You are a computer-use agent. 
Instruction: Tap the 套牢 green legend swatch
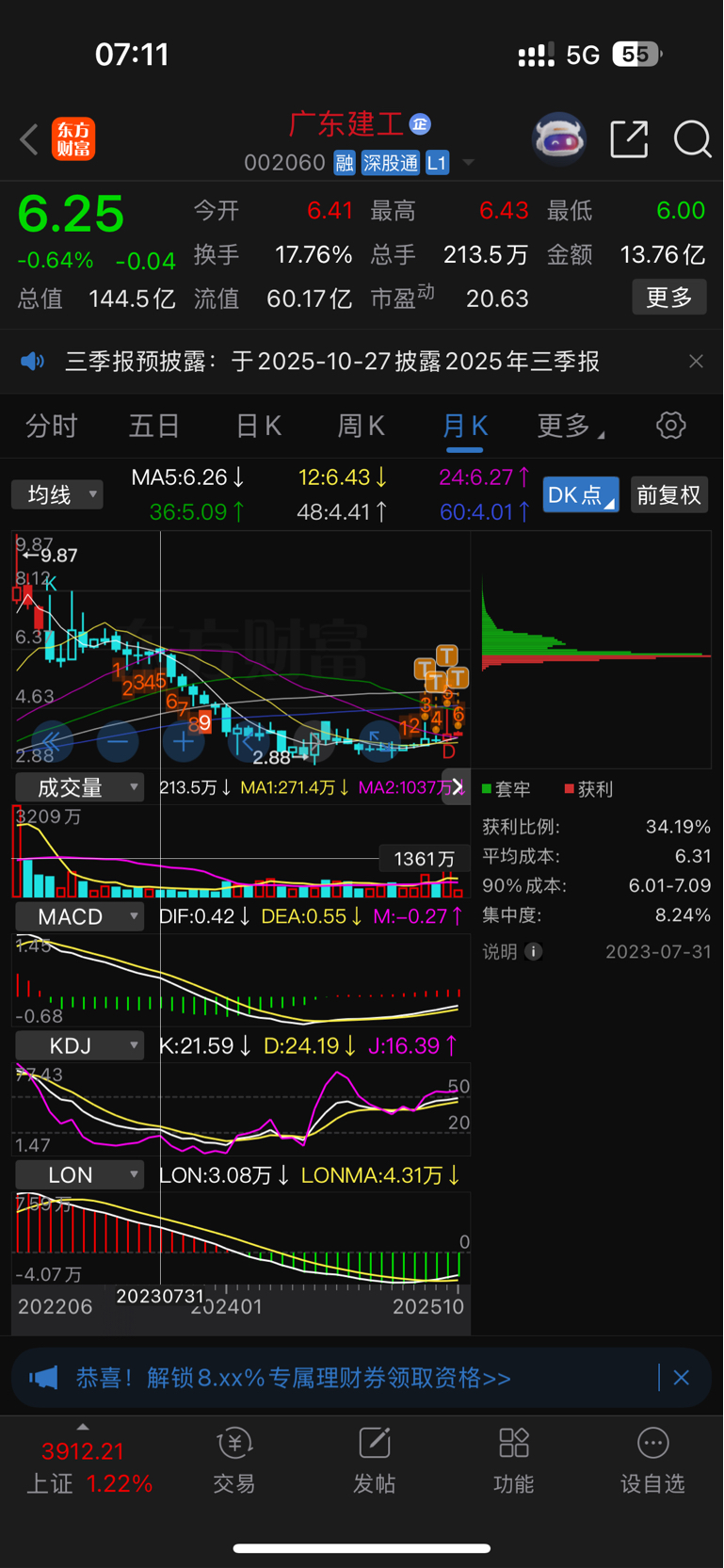click(x=487, y=788)
